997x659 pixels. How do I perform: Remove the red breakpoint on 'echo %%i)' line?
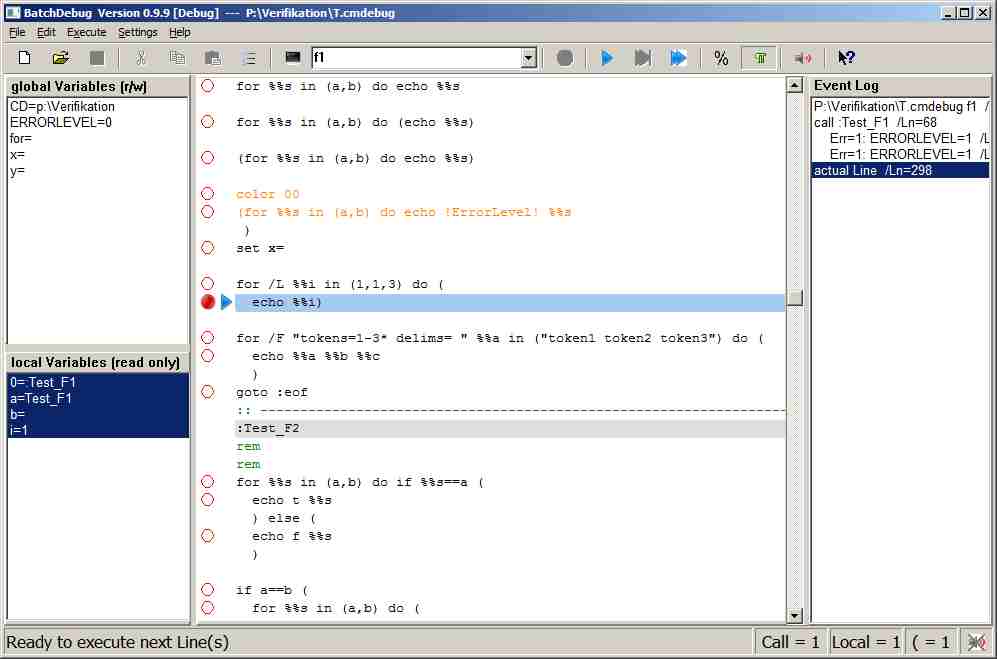pos(208,302)
